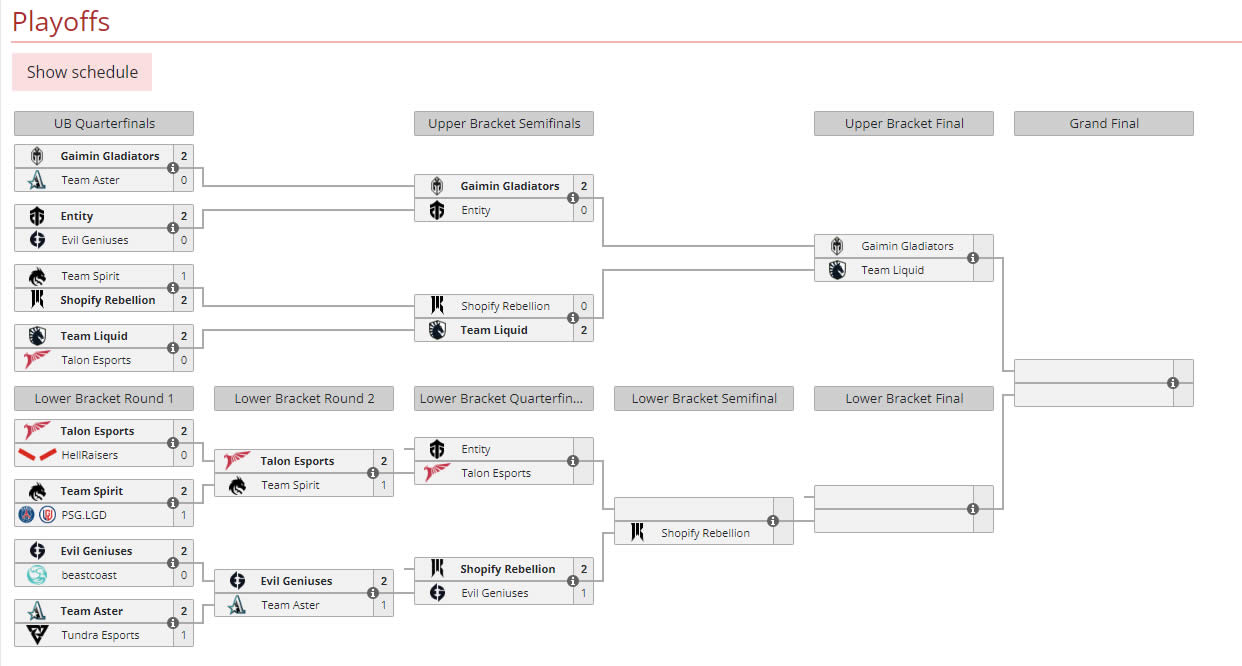Open info icon for Lower Bracket Final match
1242x666 pixels.
click(x=973, y=509)
